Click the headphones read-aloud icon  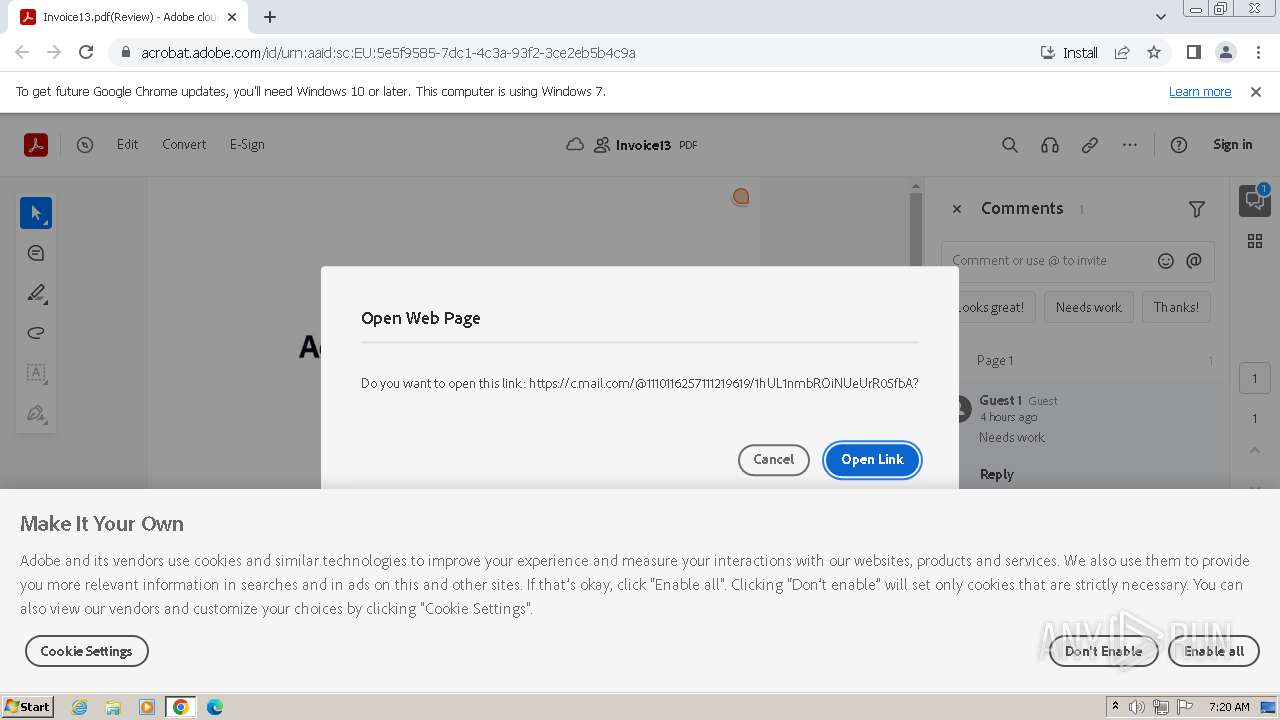[1050, 145]
